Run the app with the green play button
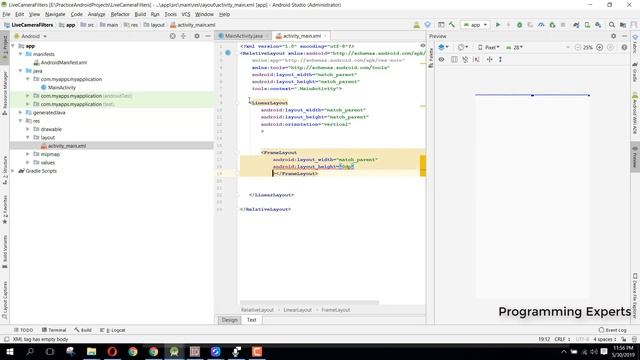 pos(498,25)
